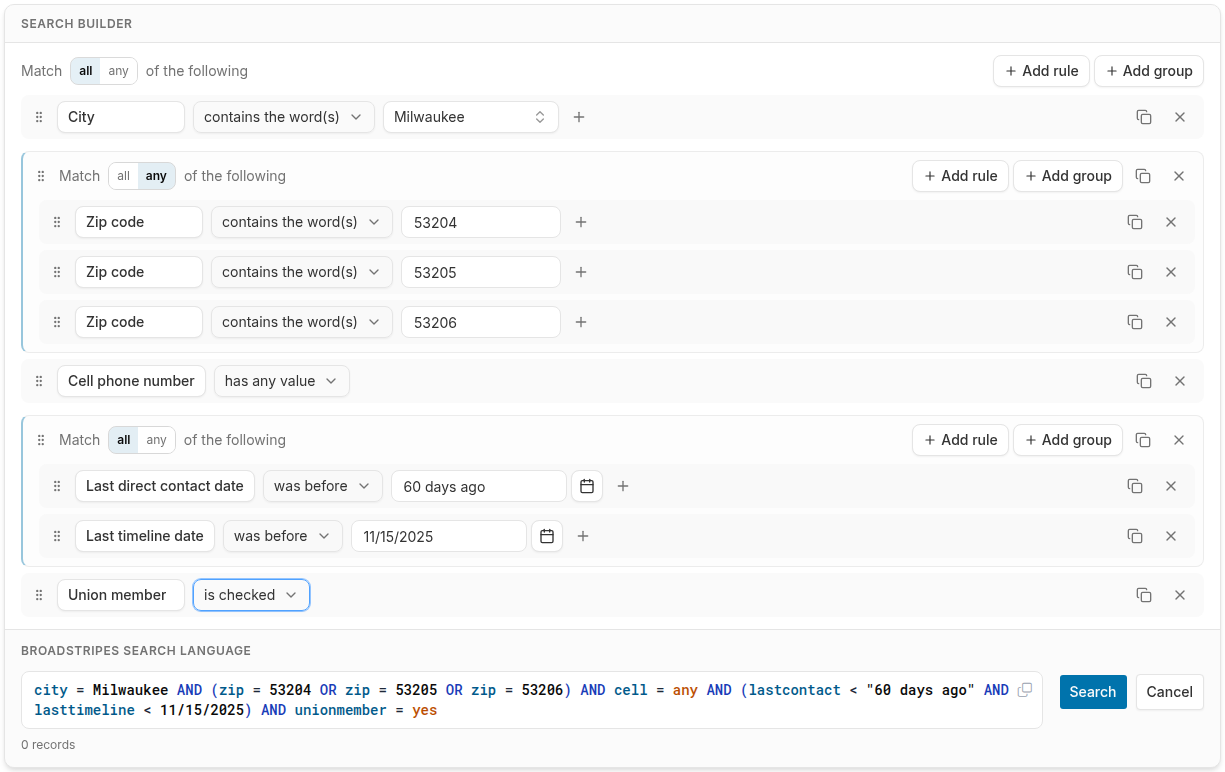1225x772 pixels.
Task: Select the Union member field
Action: click(121, 595)
